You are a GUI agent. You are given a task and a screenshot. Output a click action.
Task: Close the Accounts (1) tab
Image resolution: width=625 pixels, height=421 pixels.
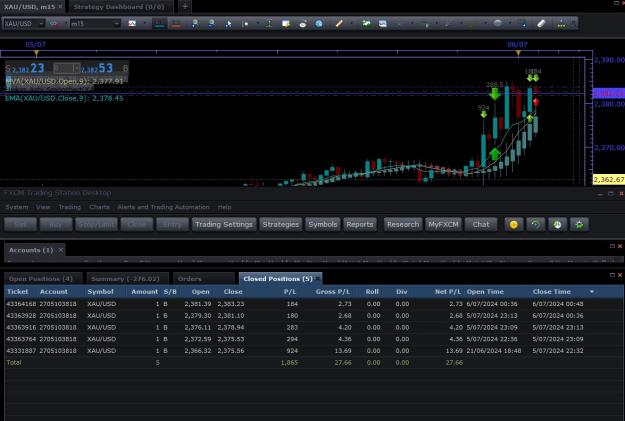(x=61, y=250)
